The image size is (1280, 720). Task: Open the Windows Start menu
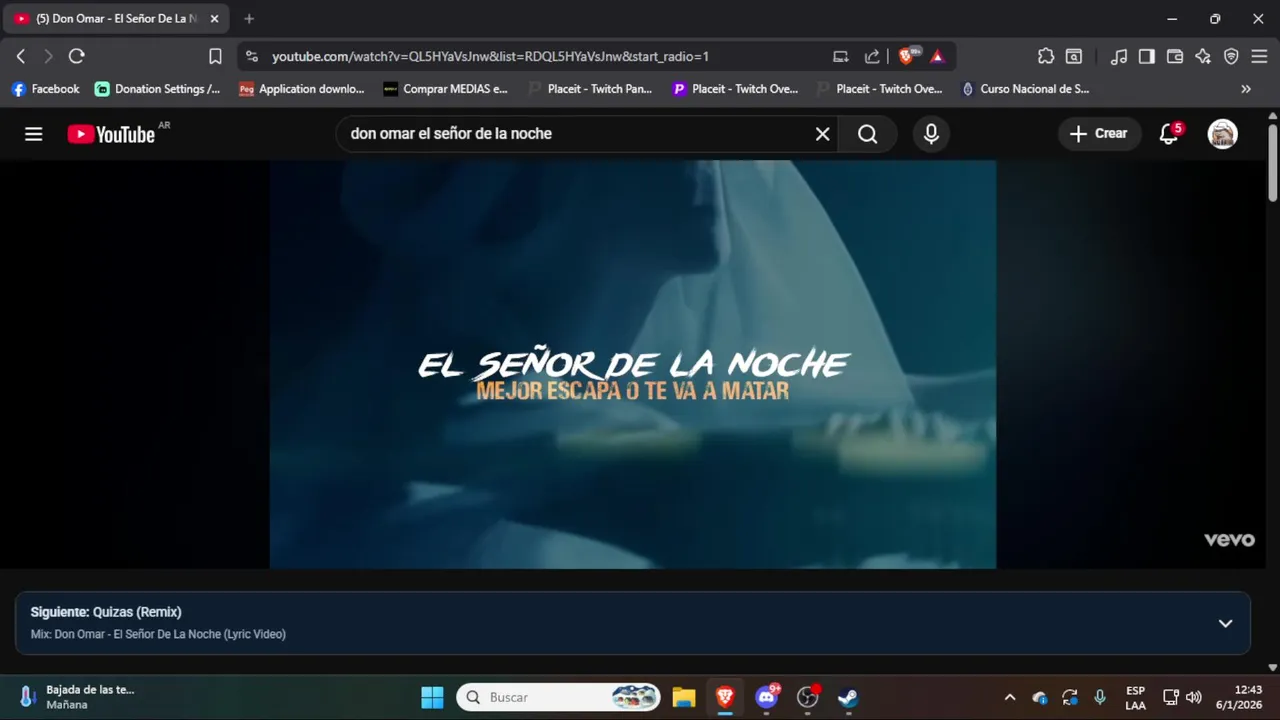point(432,697)
